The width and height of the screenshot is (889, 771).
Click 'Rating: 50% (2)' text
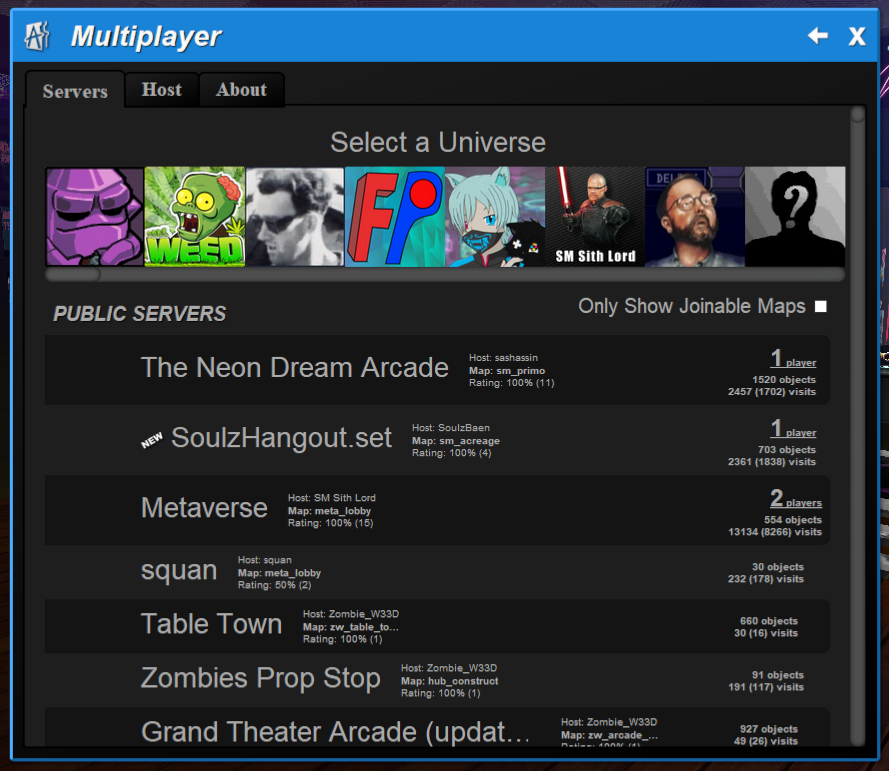(x=274, y=585)
